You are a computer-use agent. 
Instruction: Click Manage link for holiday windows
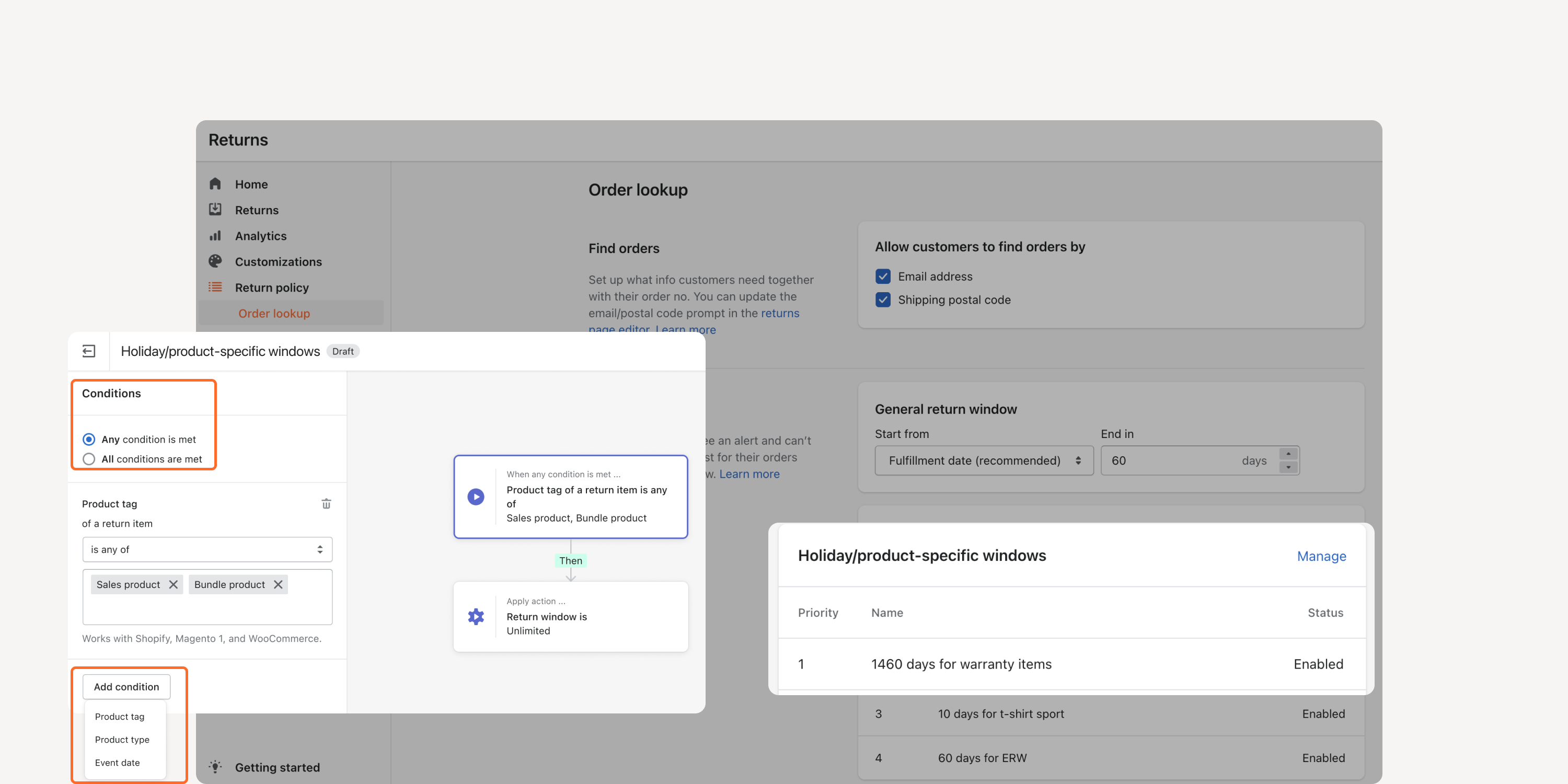point(1321,556)
